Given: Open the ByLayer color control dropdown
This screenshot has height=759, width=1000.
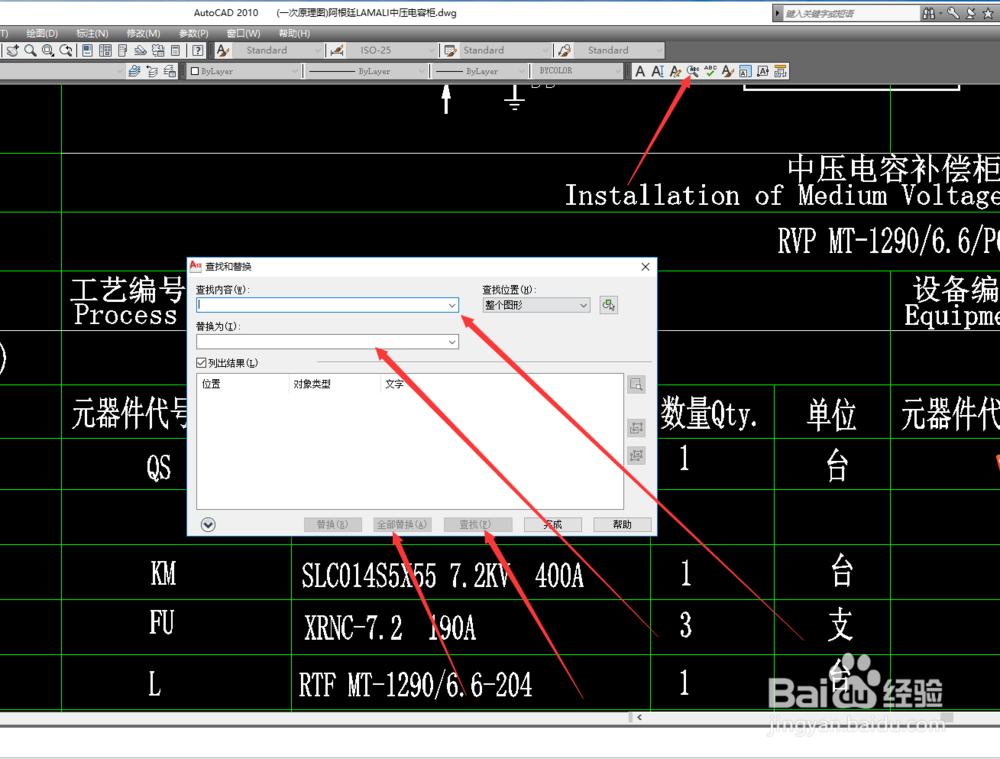Looking at the screenshot, I should [244, 71].
